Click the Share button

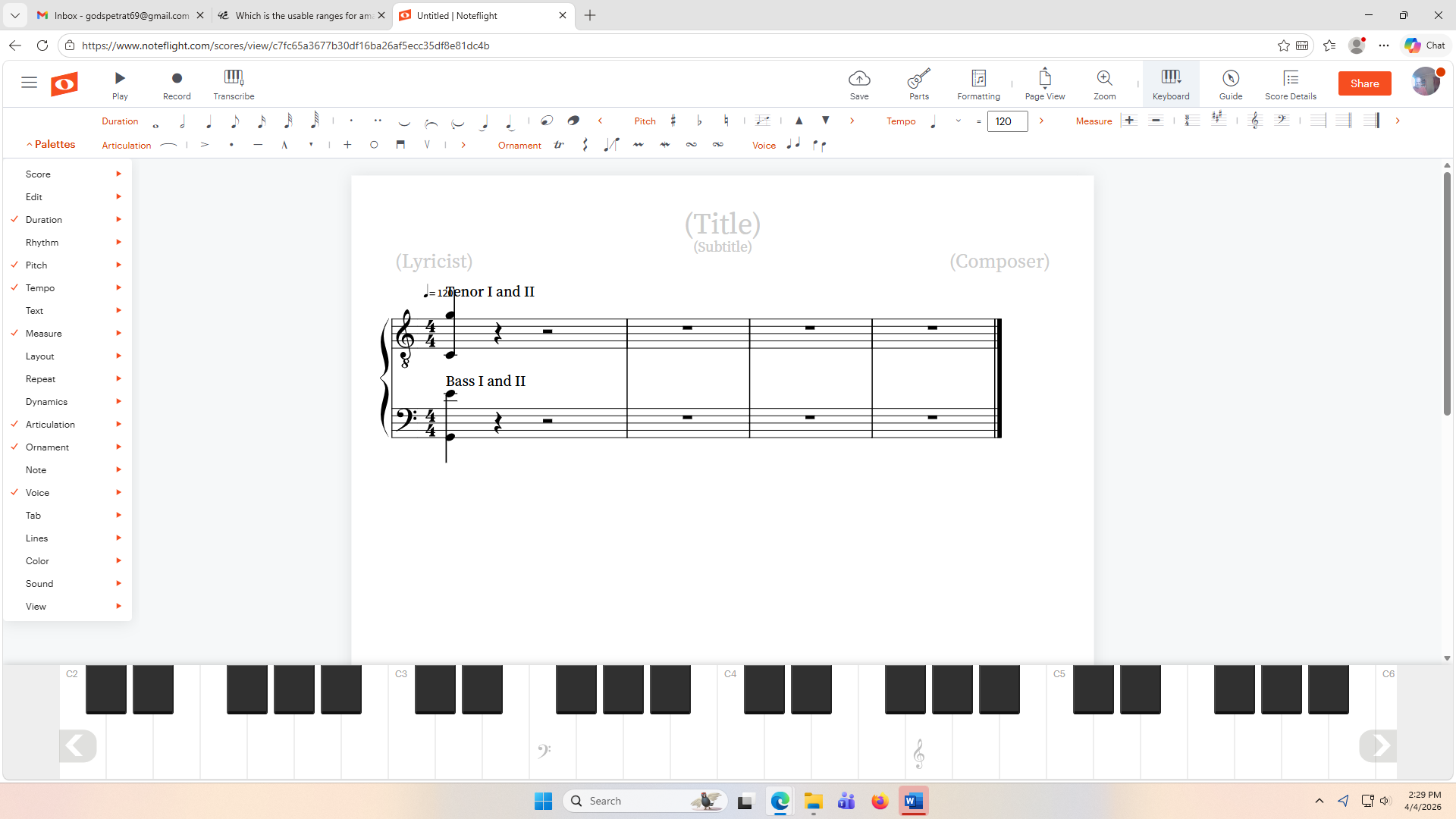pos(1363,83)
